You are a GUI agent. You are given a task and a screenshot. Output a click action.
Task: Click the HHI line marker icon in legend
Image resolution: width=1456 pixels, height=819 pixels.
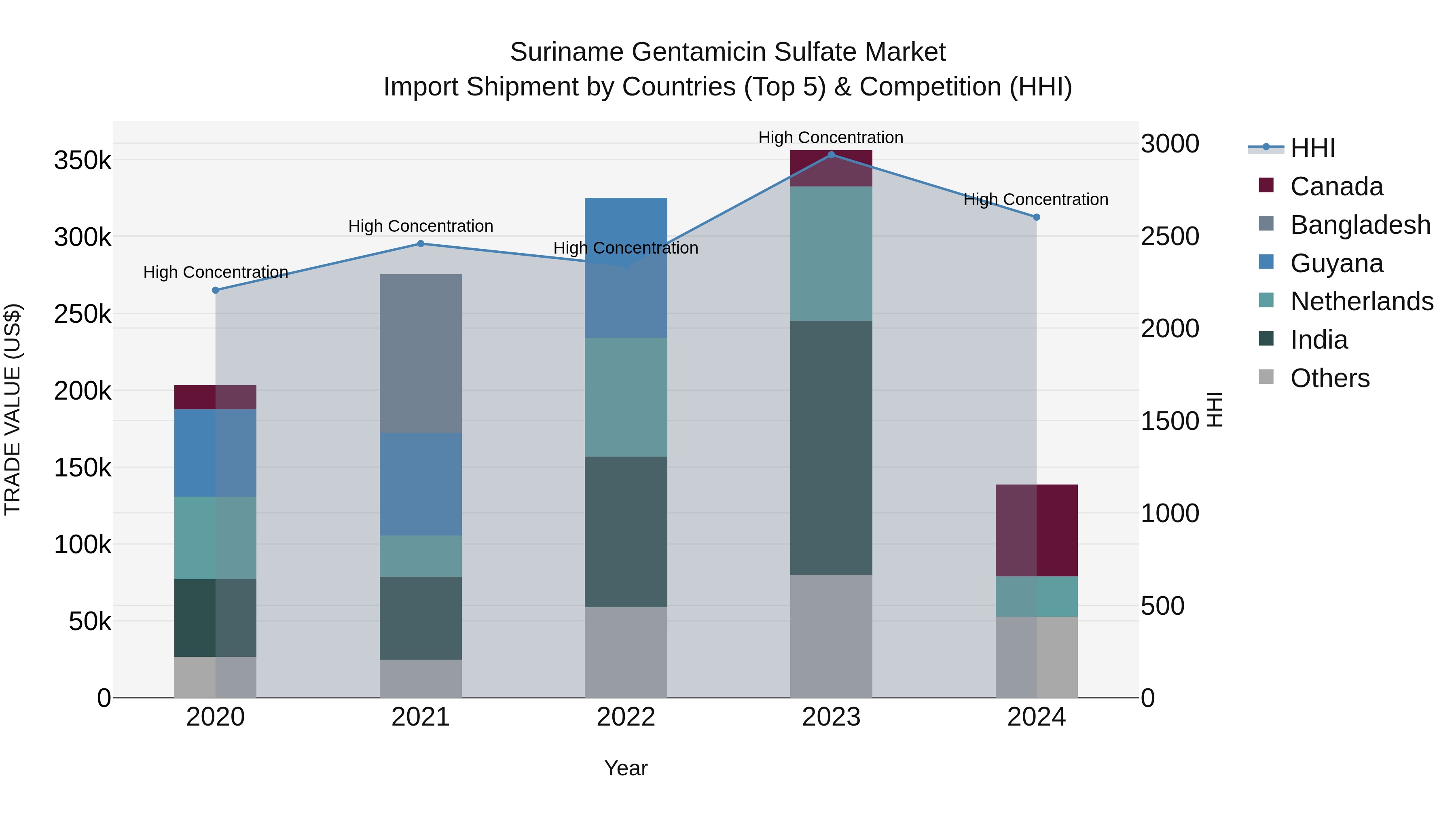point(1266,147)
